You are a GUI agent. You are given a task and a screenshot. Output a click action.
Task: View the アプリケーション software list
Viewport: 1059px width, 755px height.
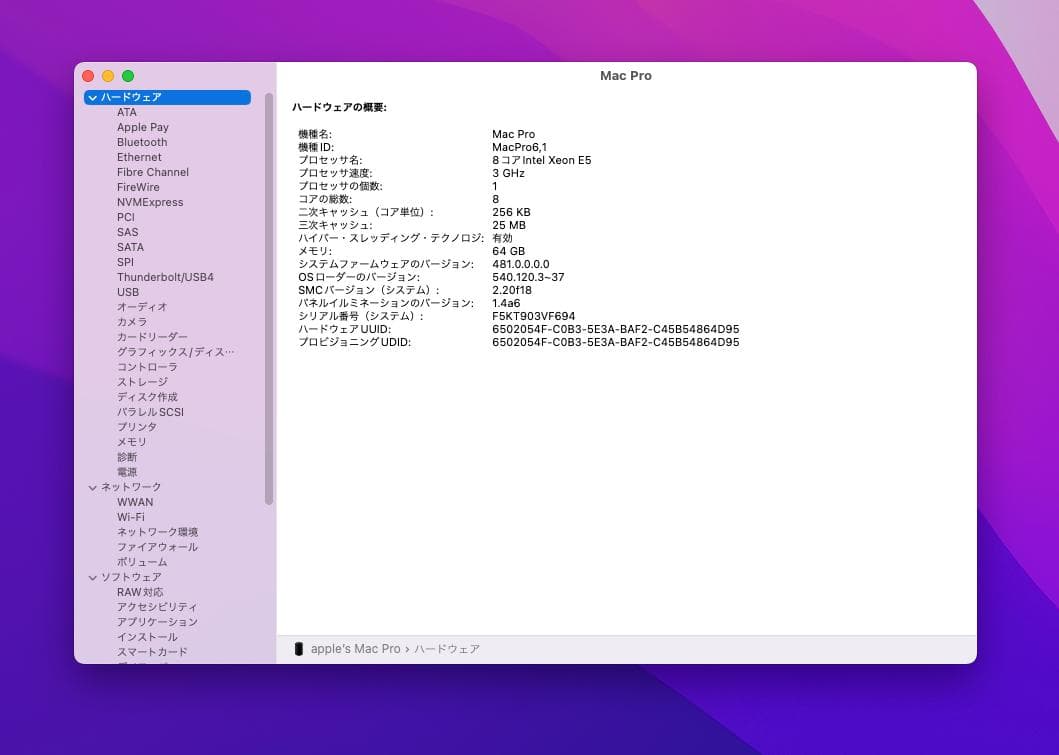pyautogui.click(x=155, y=622)
